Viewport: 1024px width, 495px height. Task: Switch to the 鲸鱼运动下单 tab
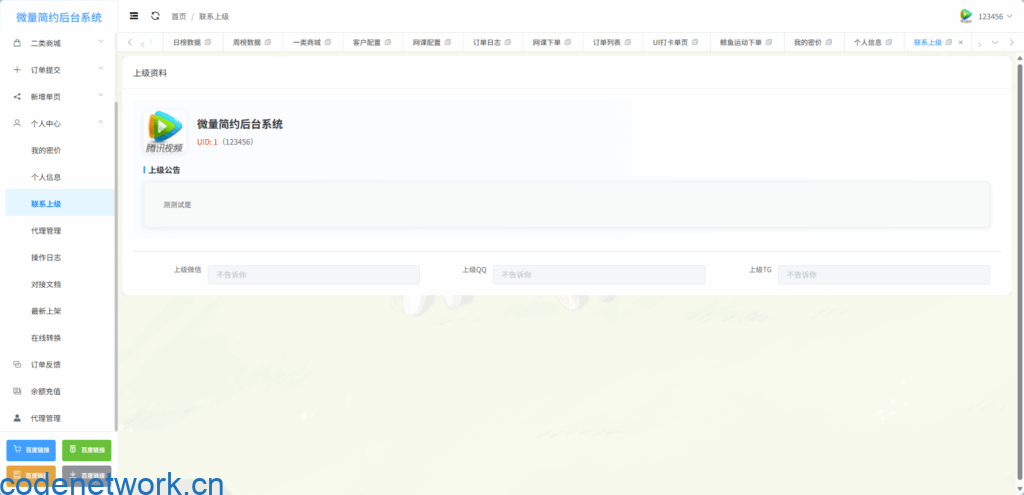(x=741, y=43)
